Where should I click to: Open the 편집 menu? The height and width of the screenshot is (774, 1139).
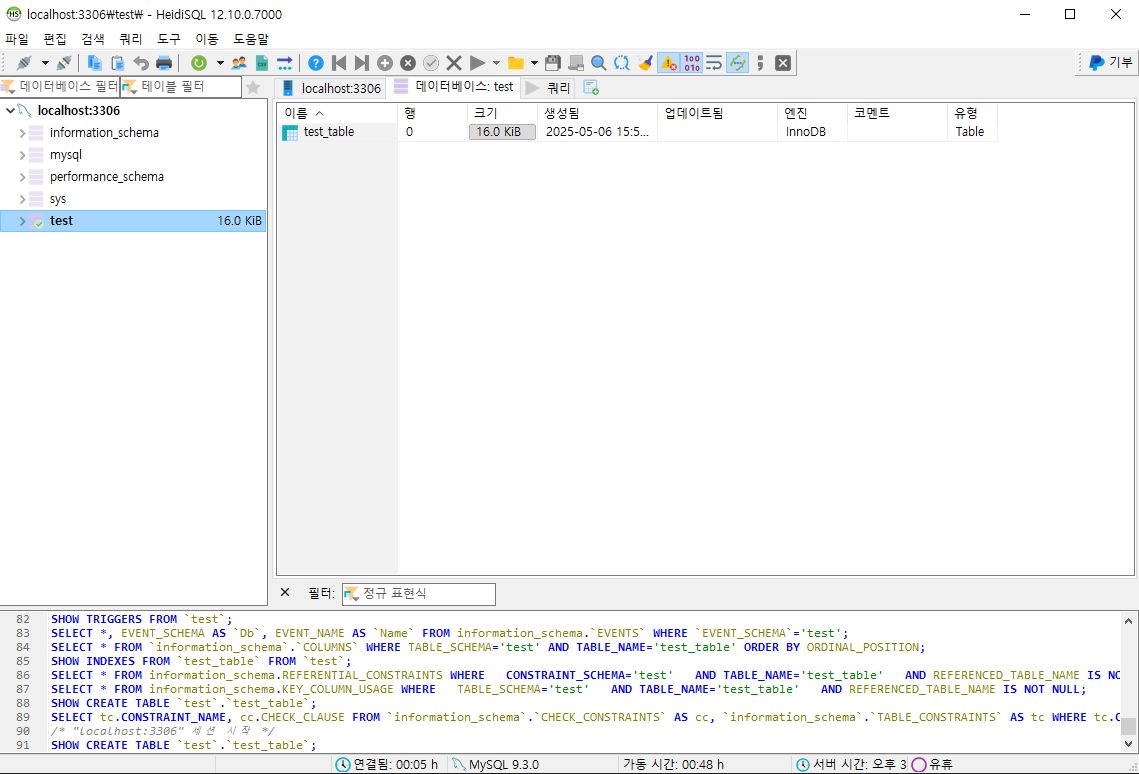(54, 38)
